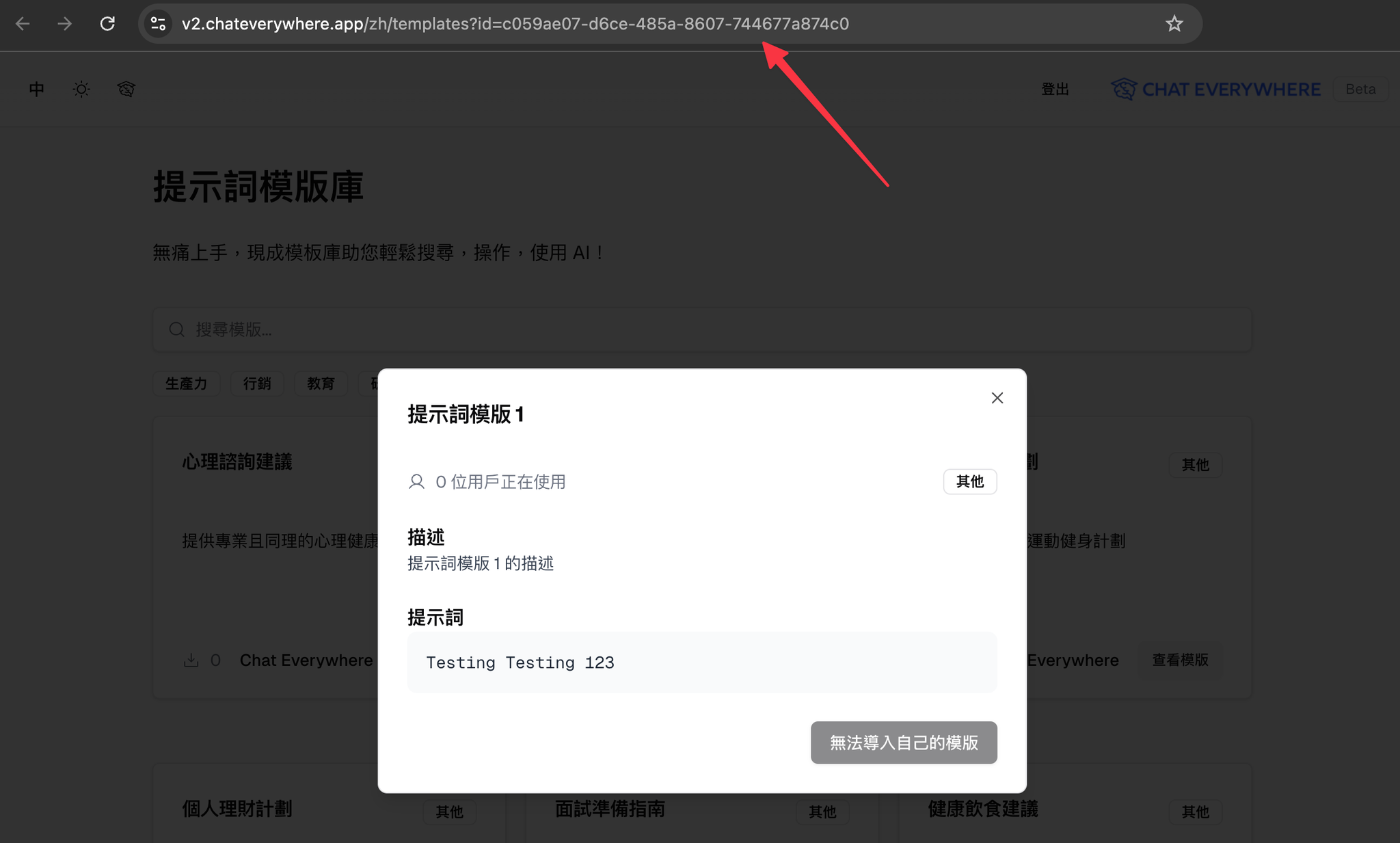Click the 提示詞模版 1 dialog title
1400x843 pixels.
coord(466,414)
